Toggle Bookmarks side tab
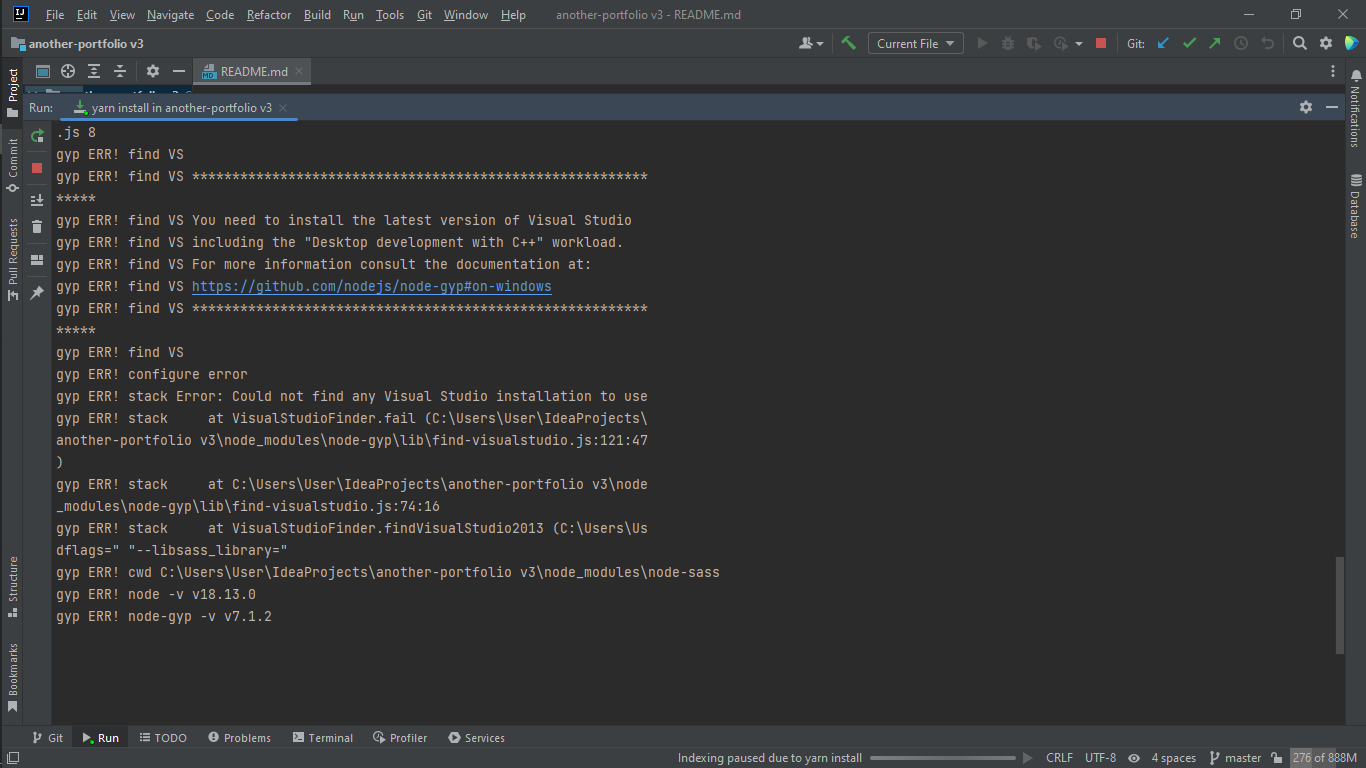Screen dimensions: 1366x768 (12, 677)
